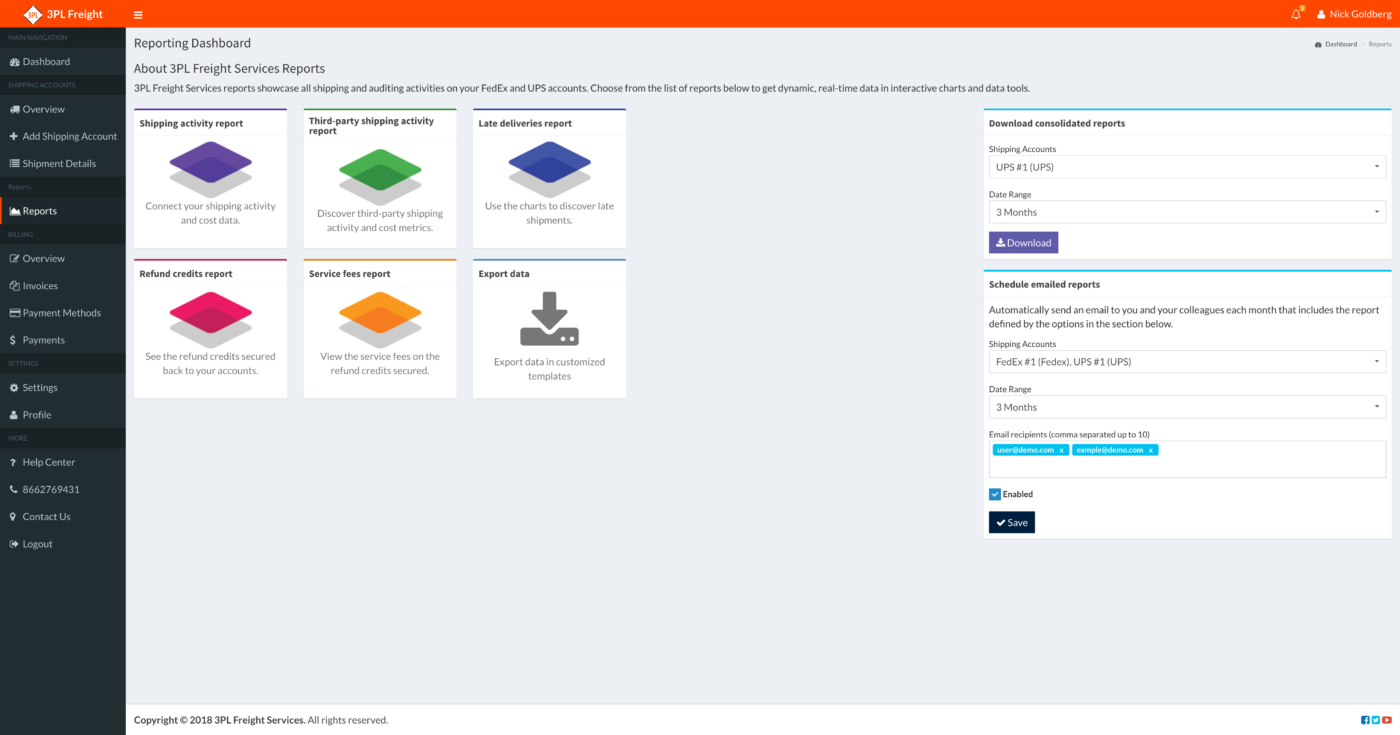Click the Save button

(x=1011, y=522)
